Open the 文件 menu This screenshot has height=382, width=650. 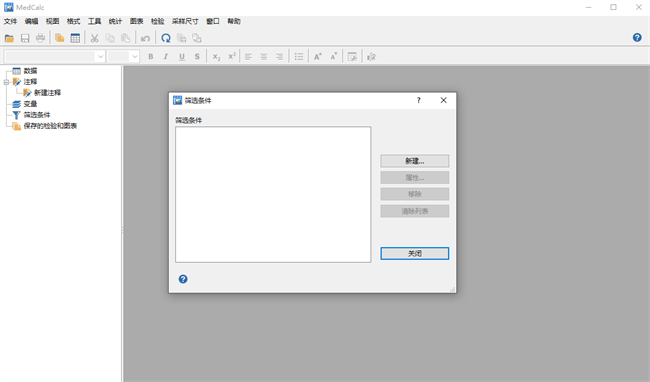click(10, 21)
